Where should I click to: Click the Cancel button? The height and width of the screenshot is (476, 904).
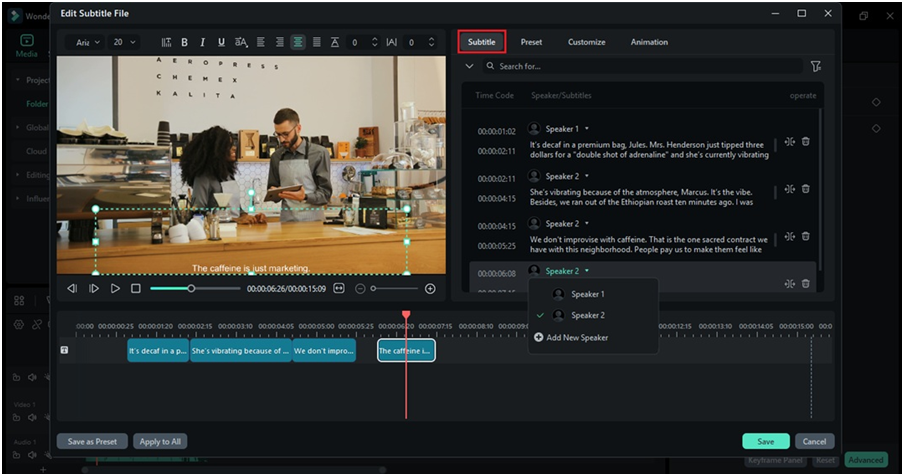[814, 441]
